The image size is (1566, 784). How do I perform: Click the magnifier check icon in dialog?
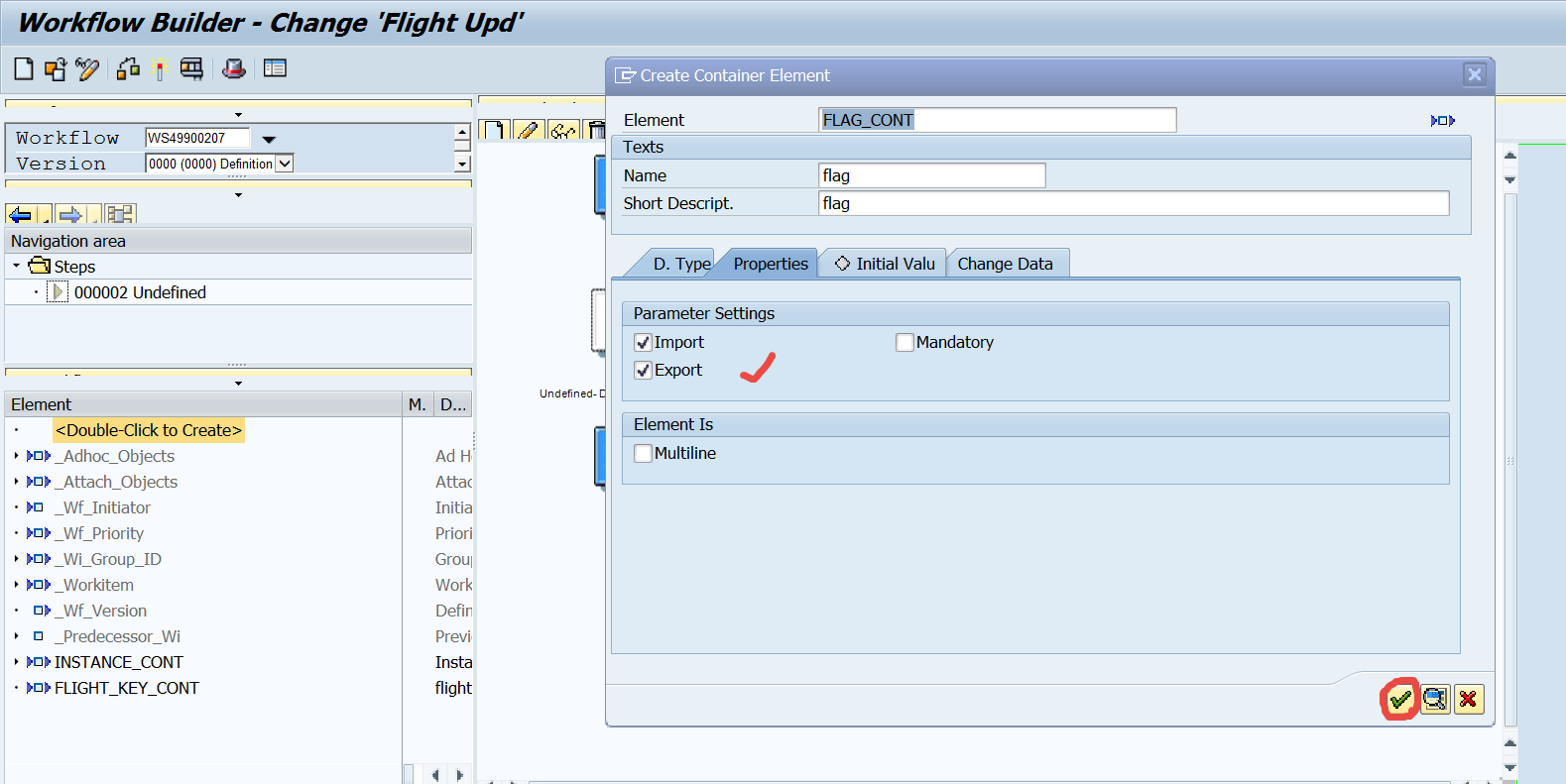pyautogui.click(x=1434, y=700)
